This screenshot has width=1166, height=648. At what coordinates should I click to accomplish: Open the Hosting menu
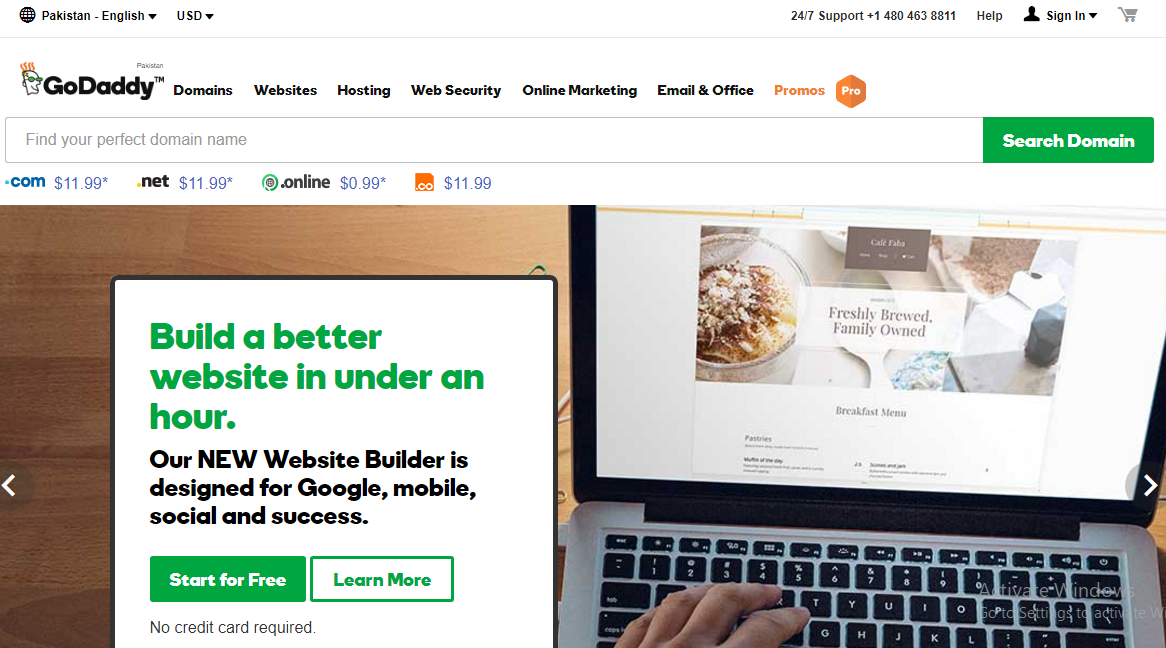[364, 90]
